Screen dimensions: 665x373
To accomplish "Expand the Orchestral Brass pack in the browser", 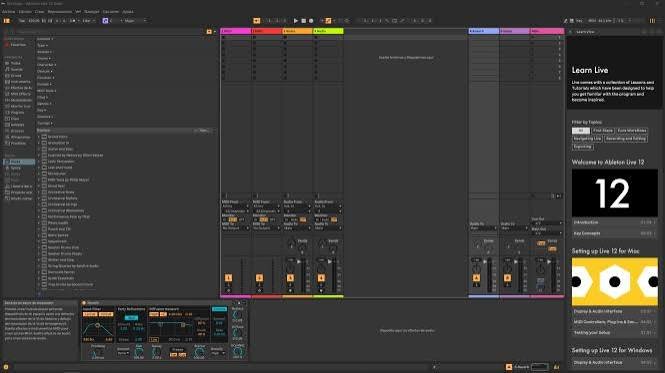I will (x=39, y=192).
